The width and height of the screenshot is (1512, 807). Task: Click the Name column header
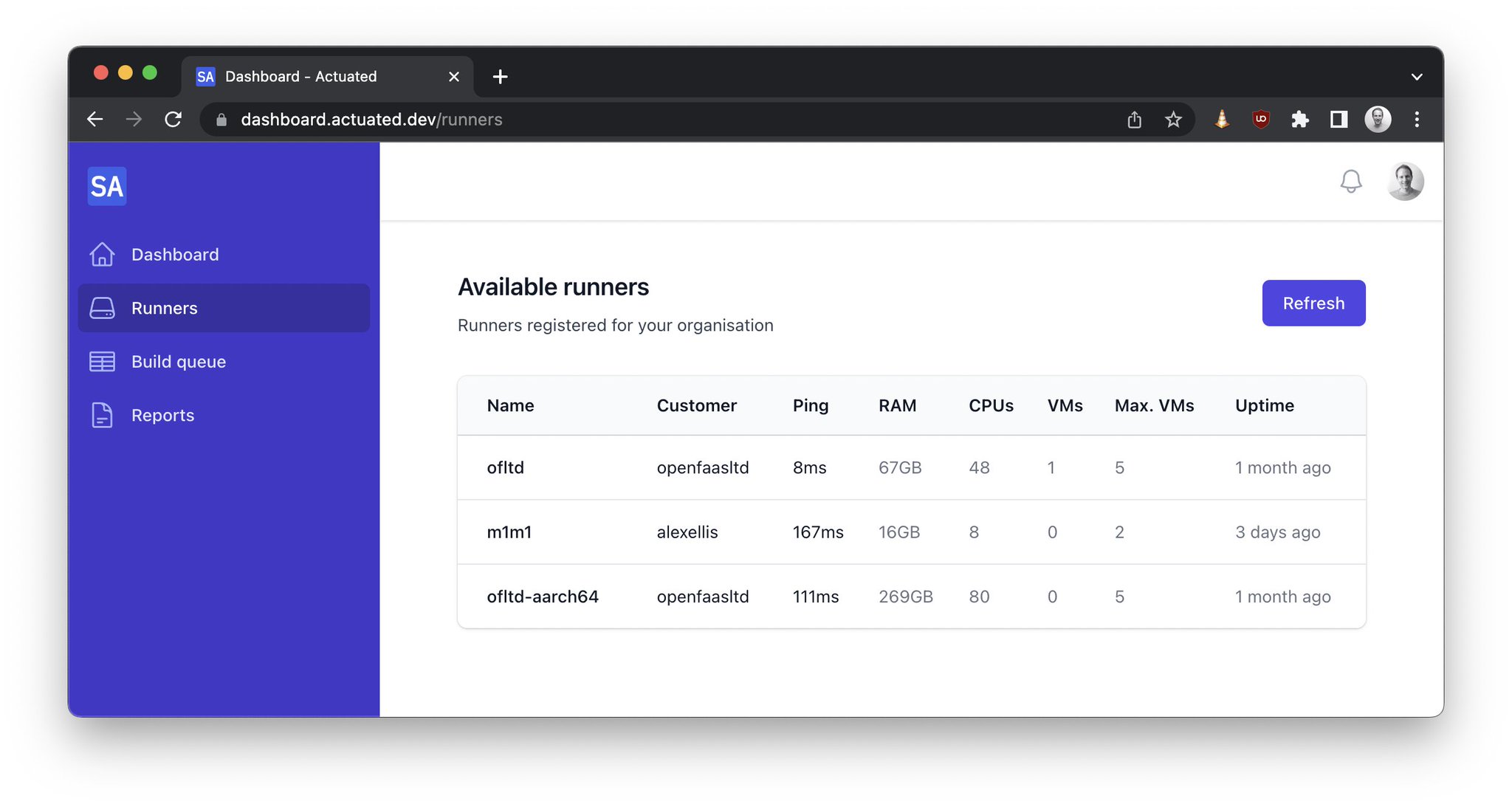click(510, 405)
